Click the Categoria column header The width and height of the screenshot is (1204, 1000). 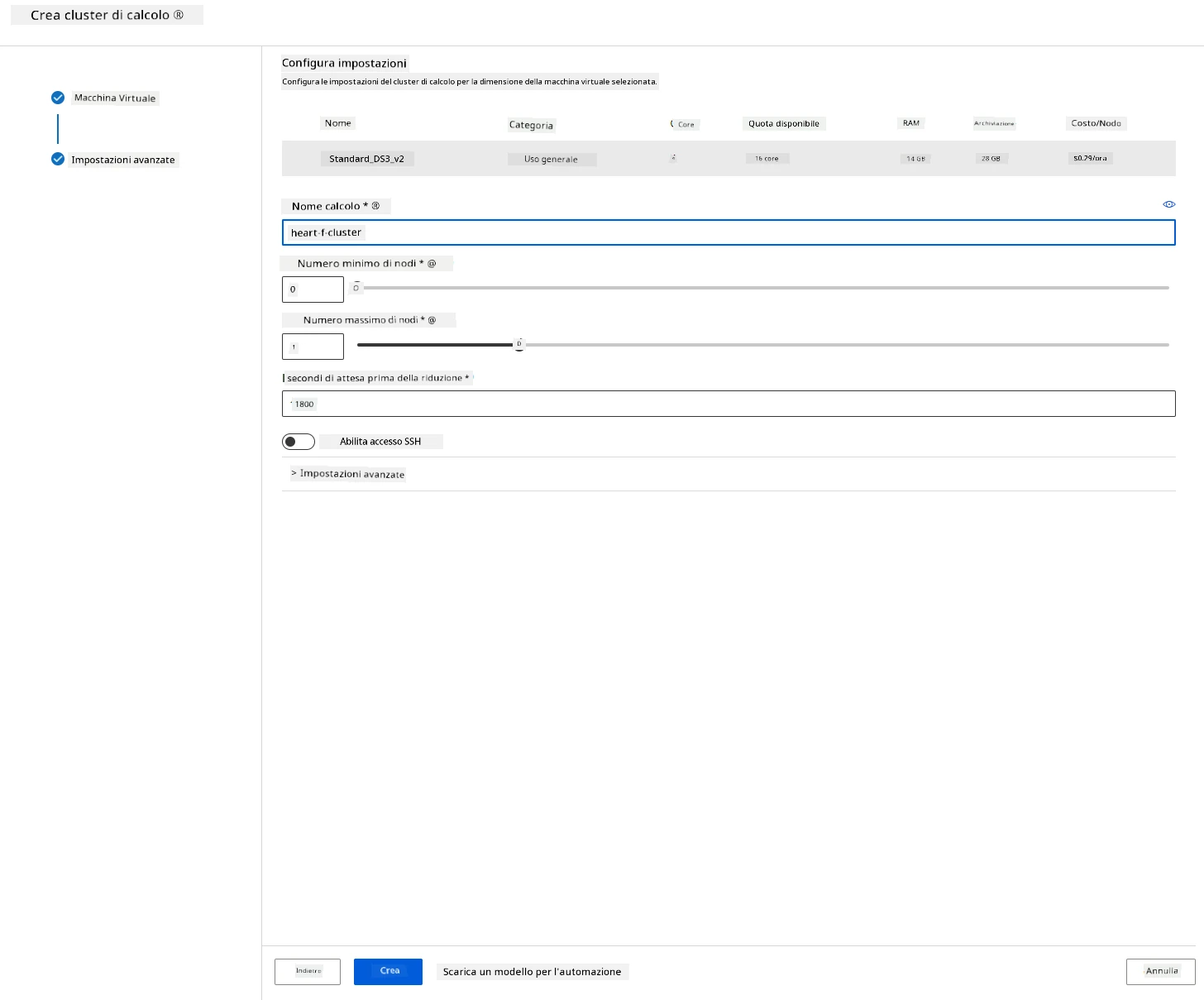click(531, 125)
